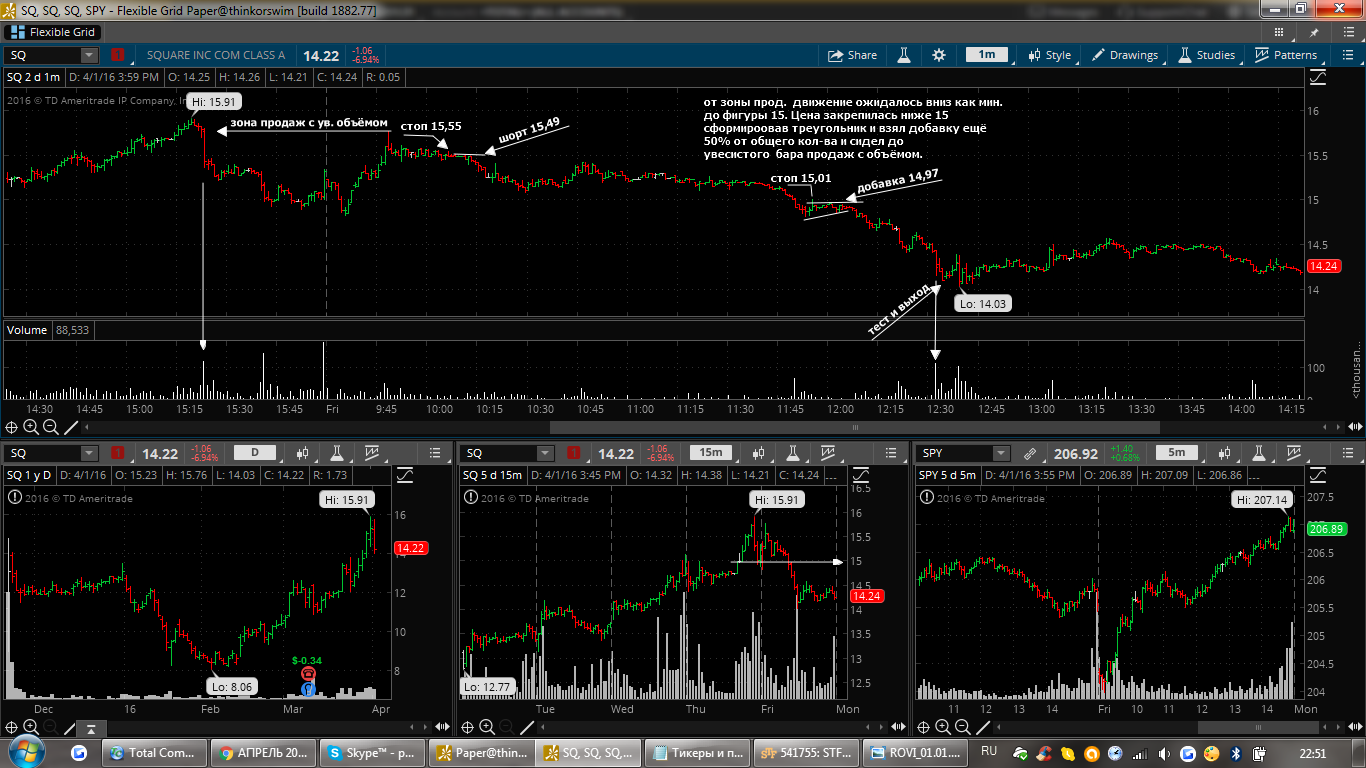
Task: Open the Drawings menu
Action: [x=1124, y=55]
